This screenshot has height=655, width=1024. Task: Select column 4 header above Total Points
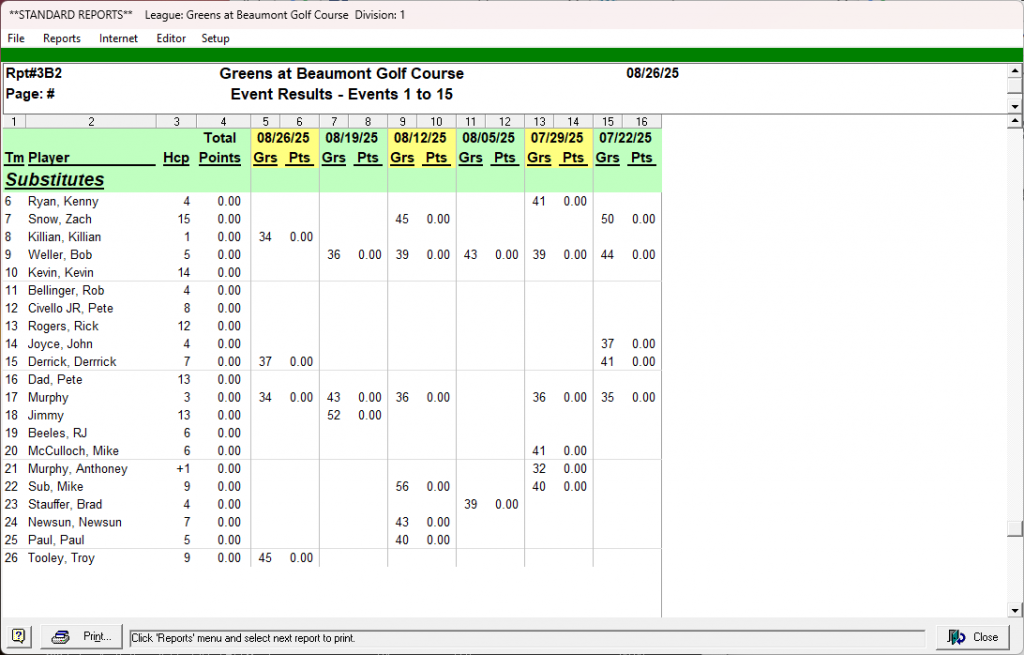(223, 121)
